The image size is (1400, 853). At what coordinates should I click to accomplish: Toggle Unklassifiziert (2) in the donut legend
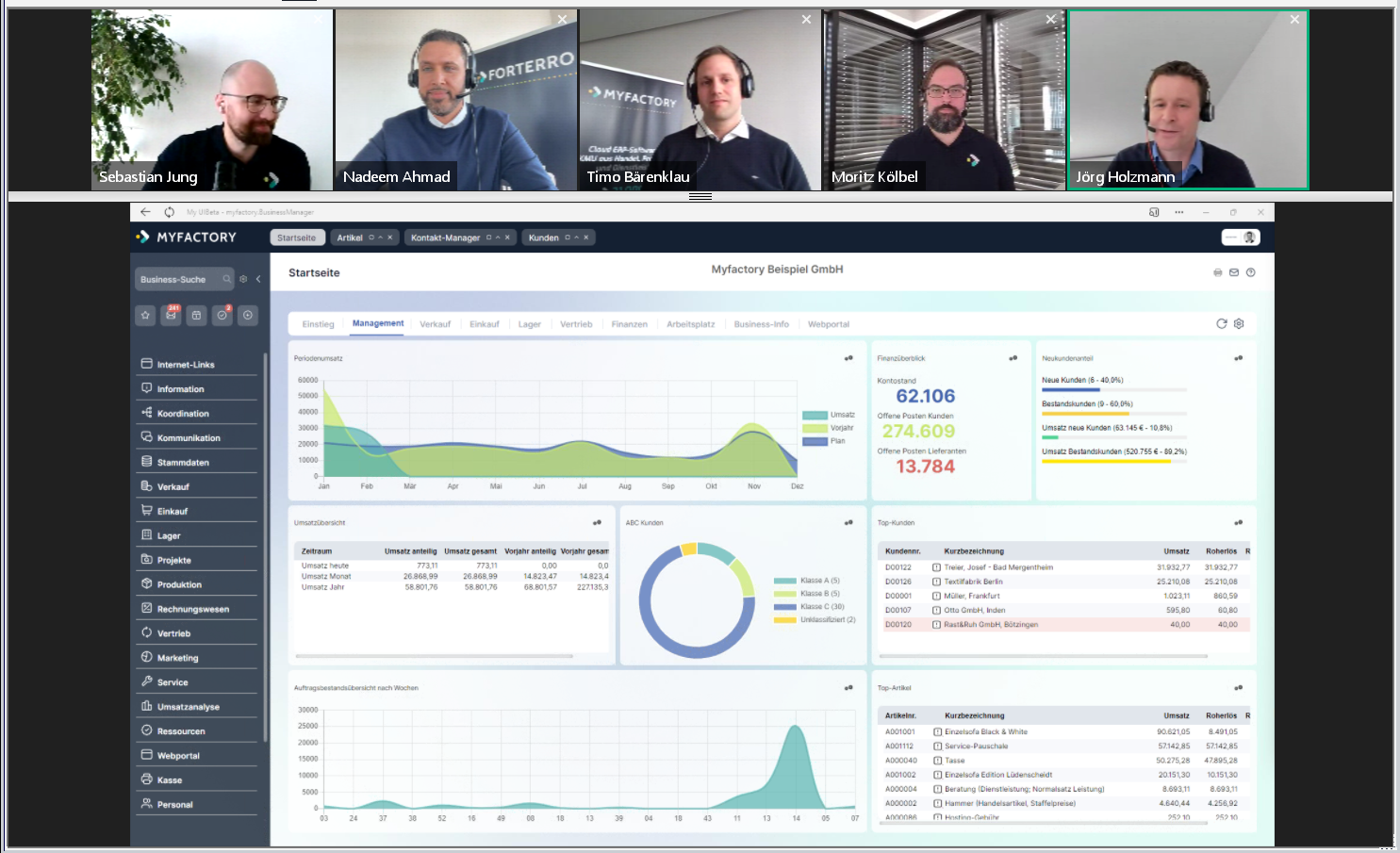pos(815,620)
